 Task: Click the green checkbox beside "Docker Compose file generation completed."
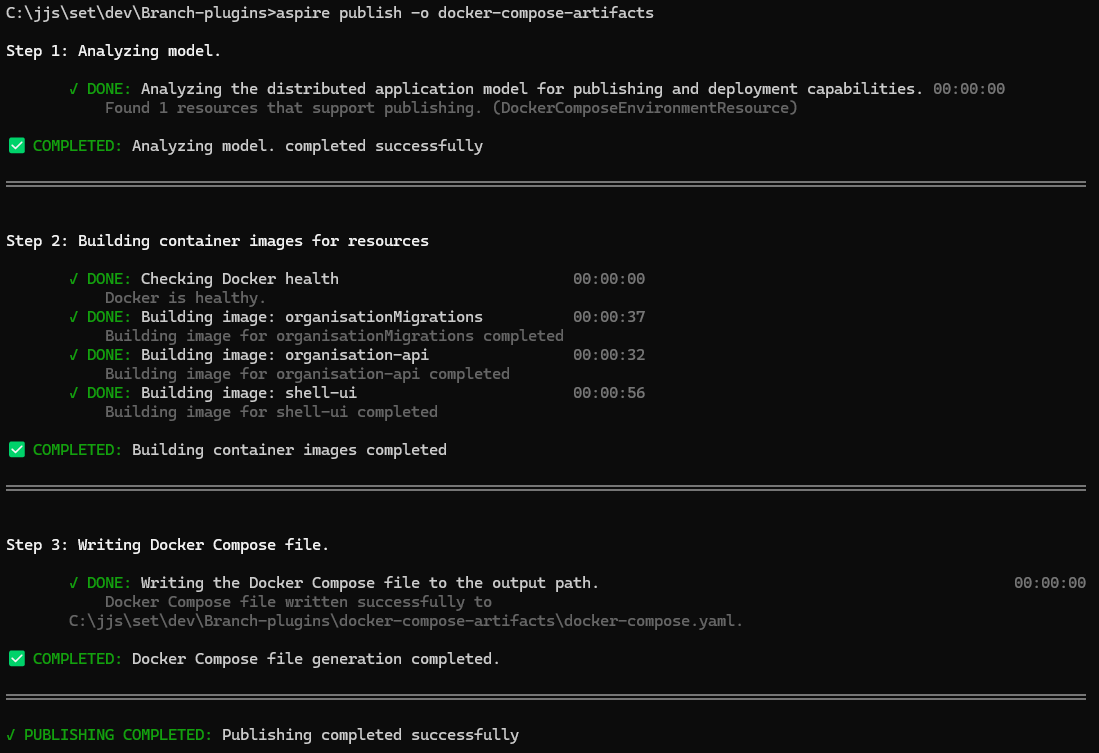pyautogui.click(x=17, y=659)
